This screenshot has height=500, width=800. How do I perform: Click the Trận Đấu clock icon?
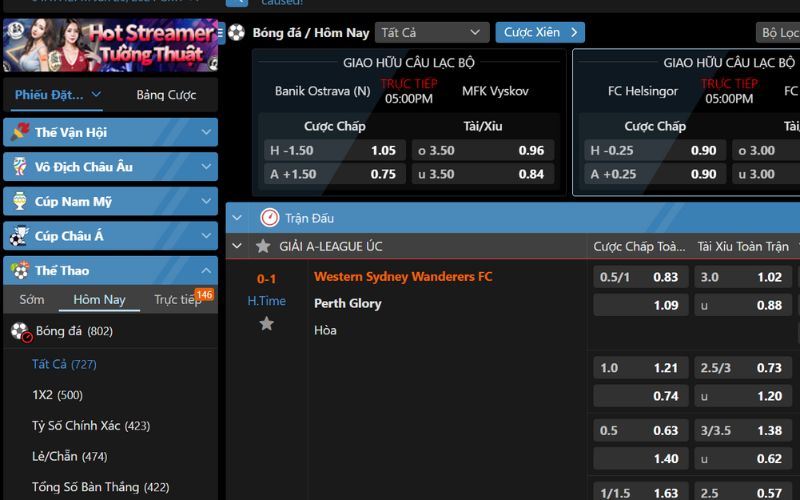(269, 218)
